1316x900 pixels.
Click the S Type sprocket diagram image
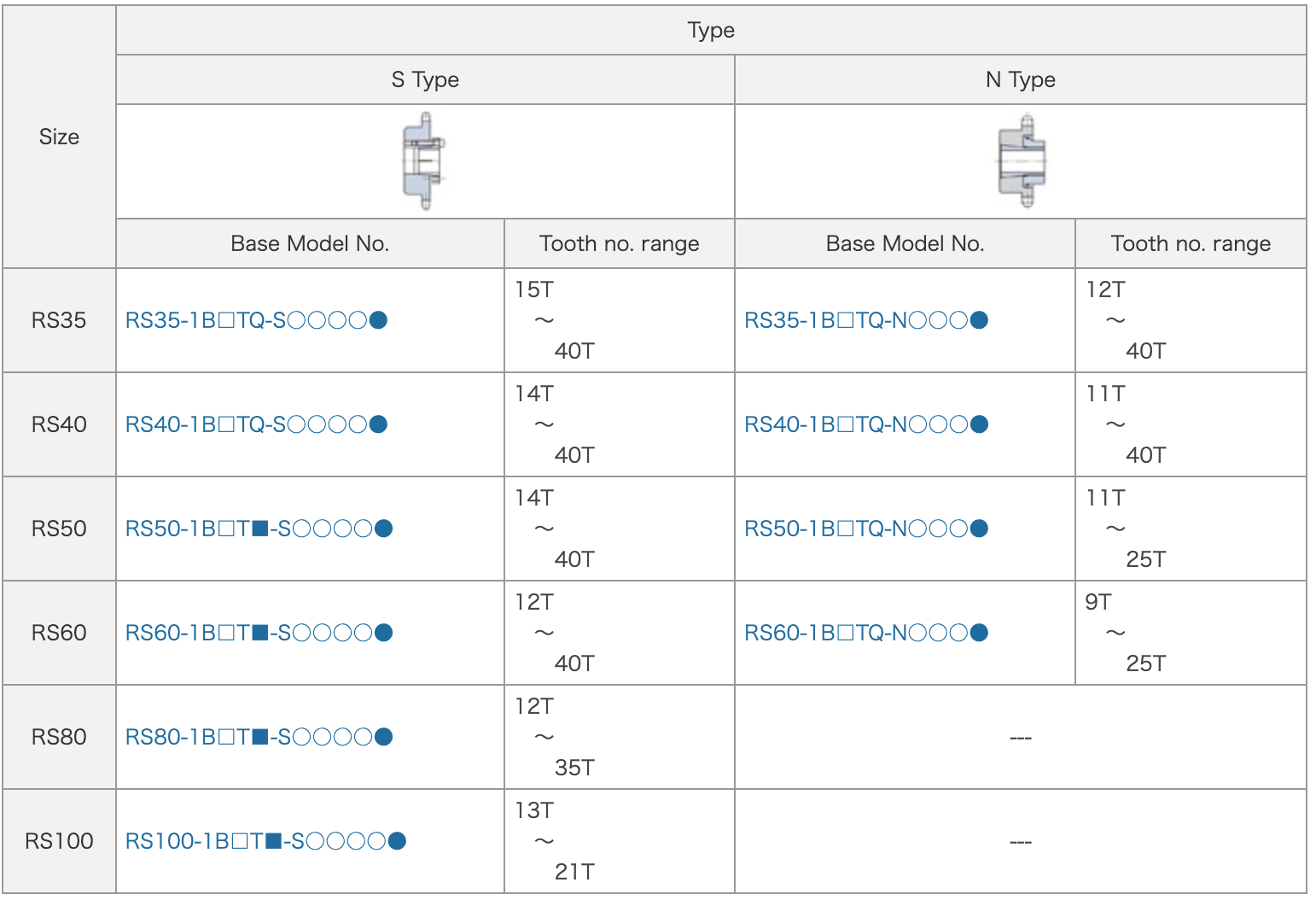tap(424, 161)
